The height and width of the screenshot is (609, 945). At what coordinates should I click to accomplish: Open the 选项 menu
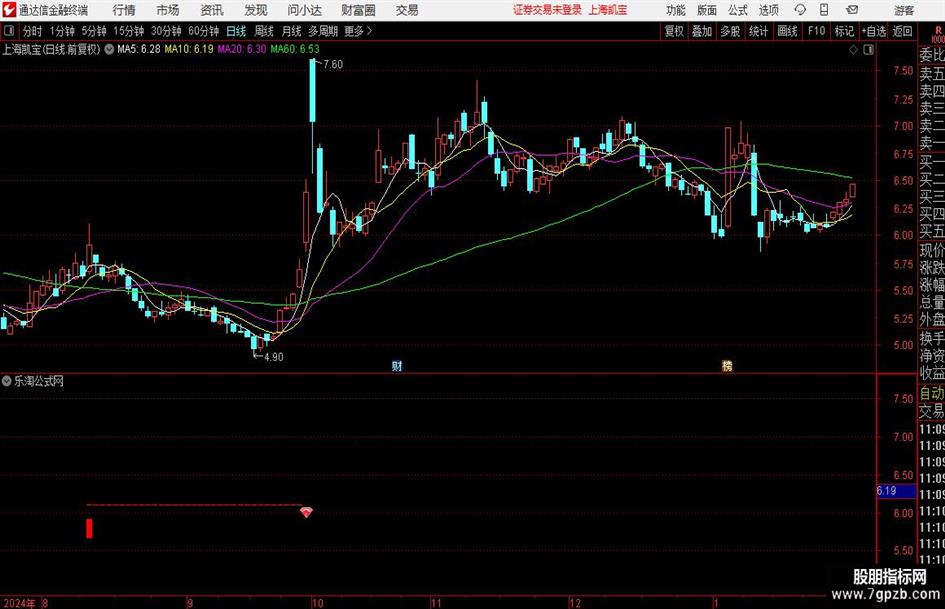768,10
